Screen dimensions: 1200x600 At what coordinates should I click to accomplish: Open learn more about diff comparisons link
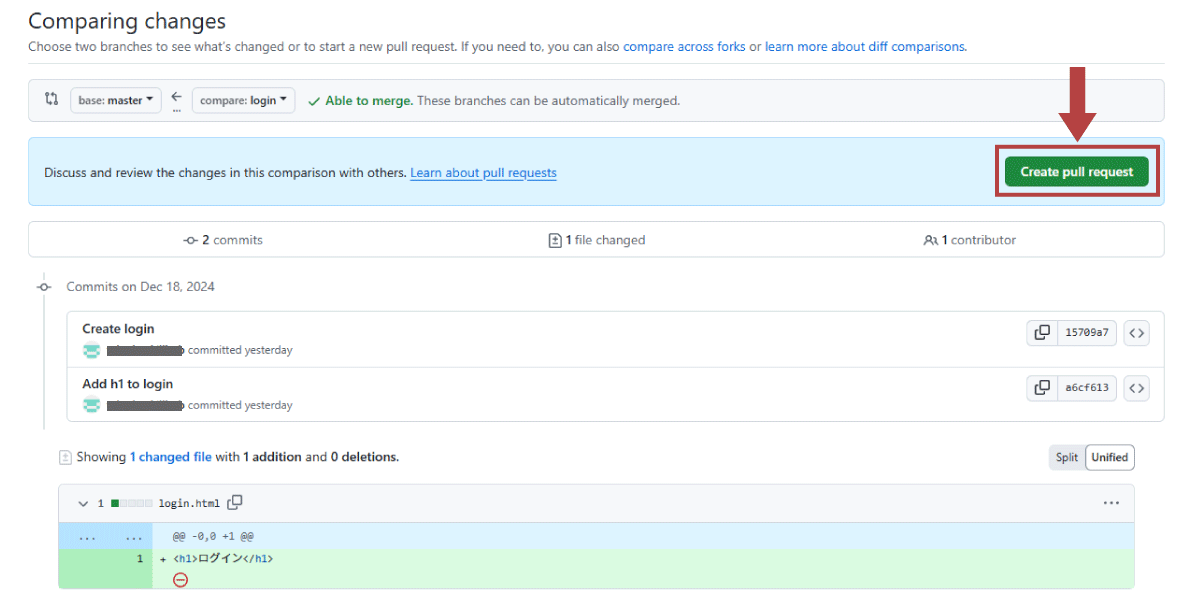point(865,47)
